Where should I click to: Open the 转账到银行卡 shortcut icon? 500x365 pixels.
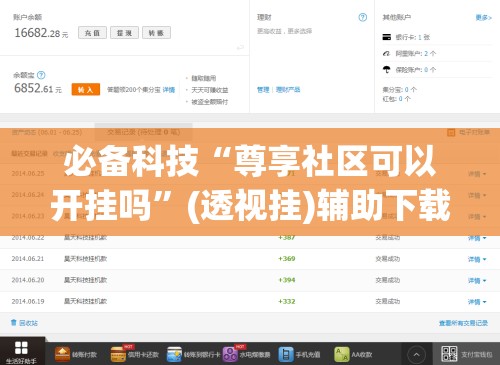point(174,354)
